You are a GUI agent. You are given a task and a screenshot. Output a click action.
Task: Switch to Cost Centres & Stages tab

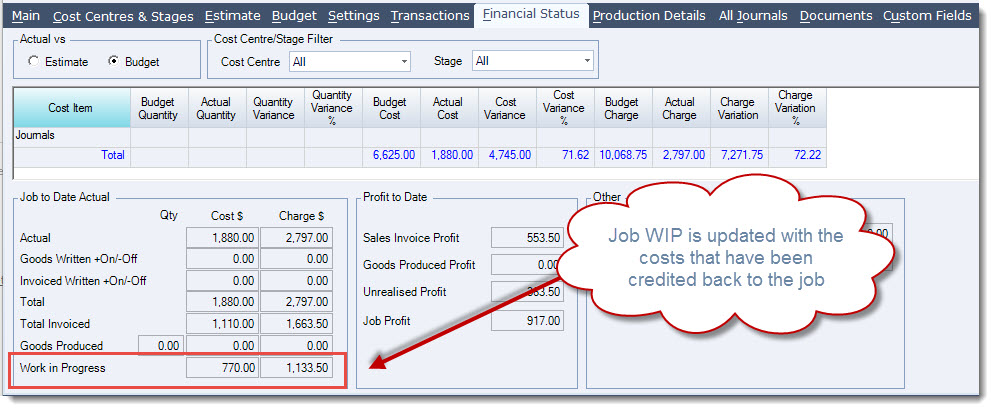click(123, 15)
